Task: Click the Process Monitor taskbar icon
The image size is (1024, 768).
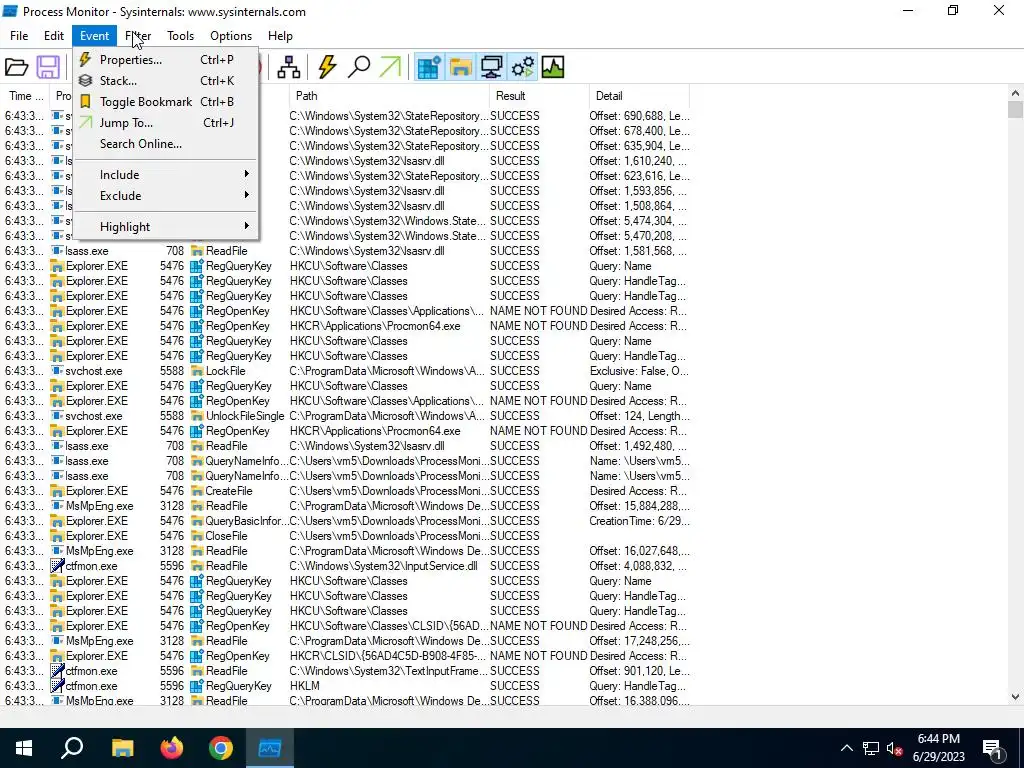Action: click(270, 748)
